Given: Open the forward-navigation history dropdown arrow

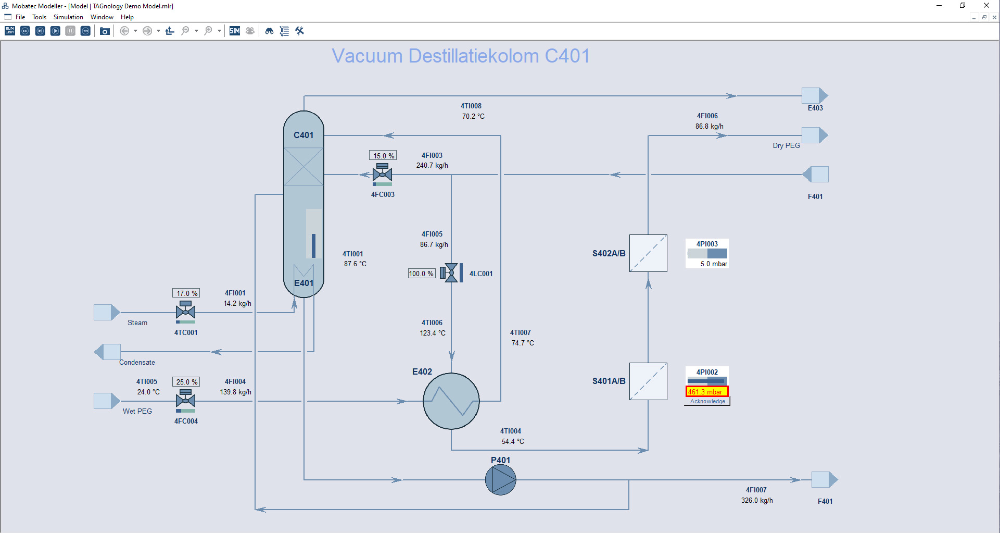Looking at the screenshot, I should [x=158, y=31].
